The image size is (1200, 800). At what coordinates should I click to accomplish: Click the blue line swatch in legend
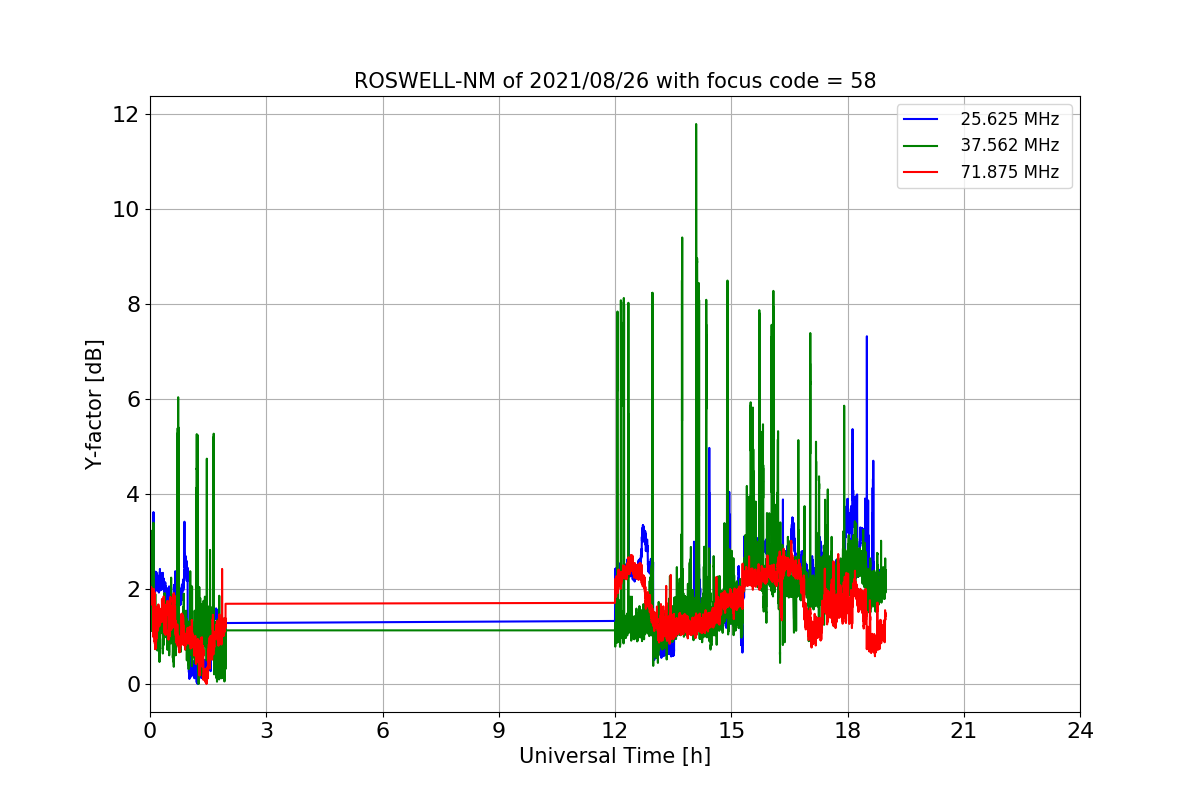coord(922,119)
